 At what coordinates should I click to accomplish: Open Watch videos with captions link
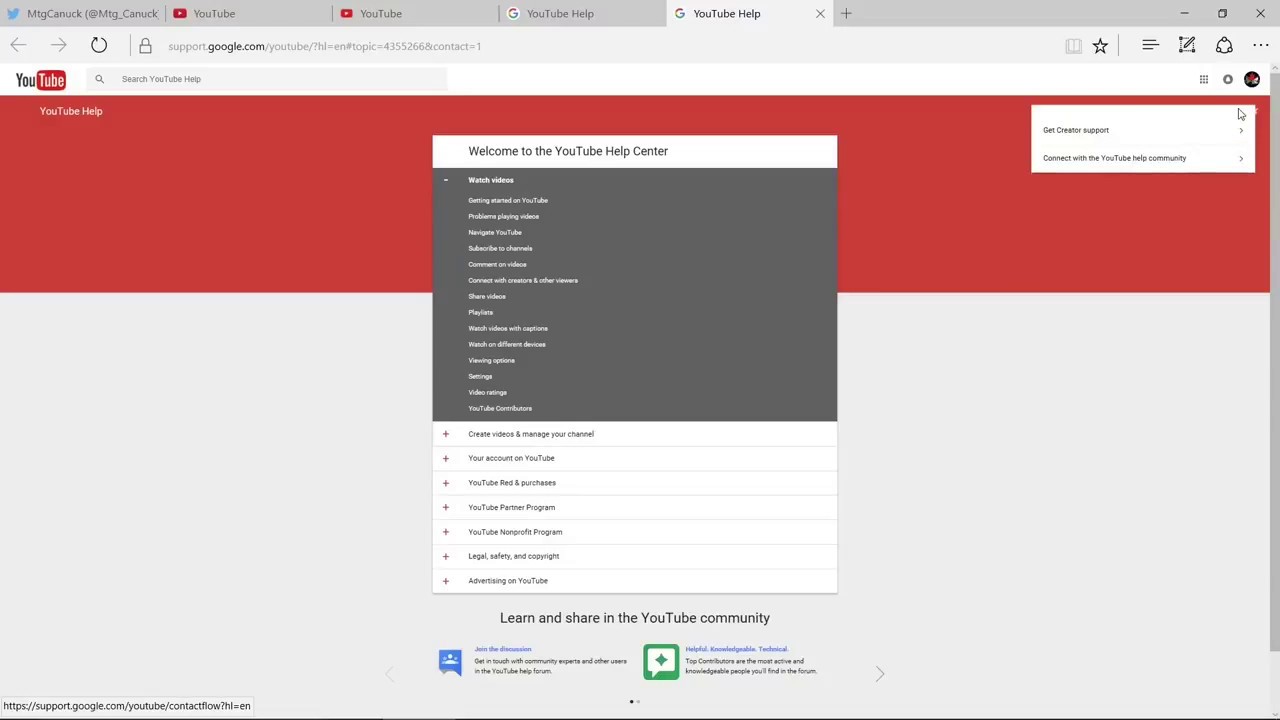pos(508,328)
